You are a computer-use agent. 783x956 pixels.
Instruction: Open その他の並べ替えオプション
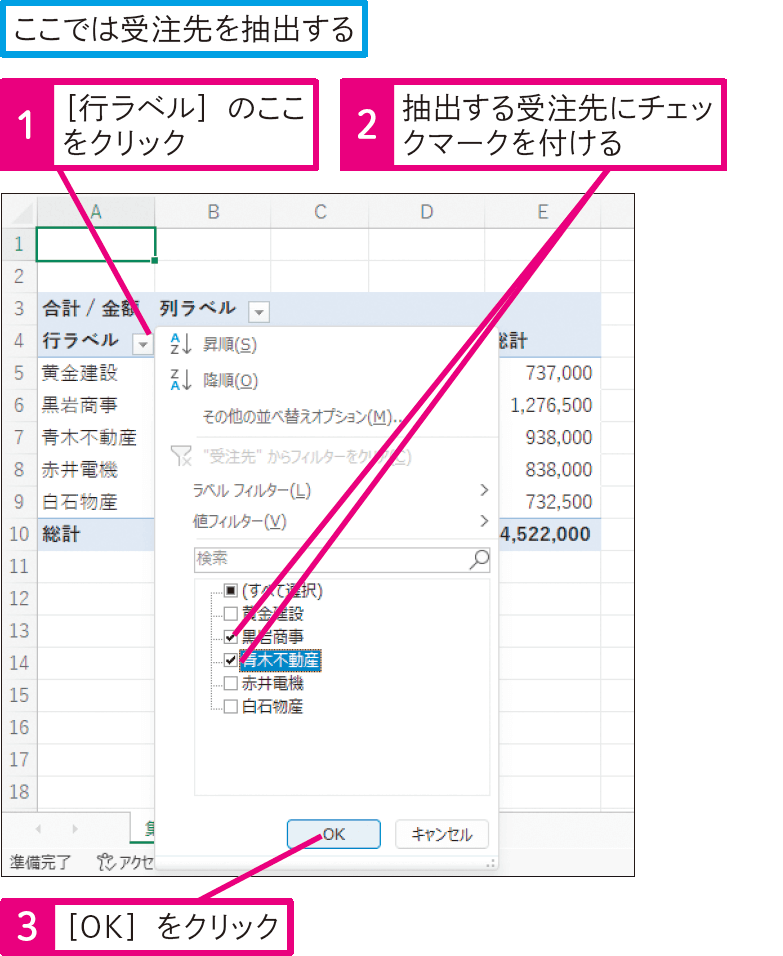(x=302, y=416)
